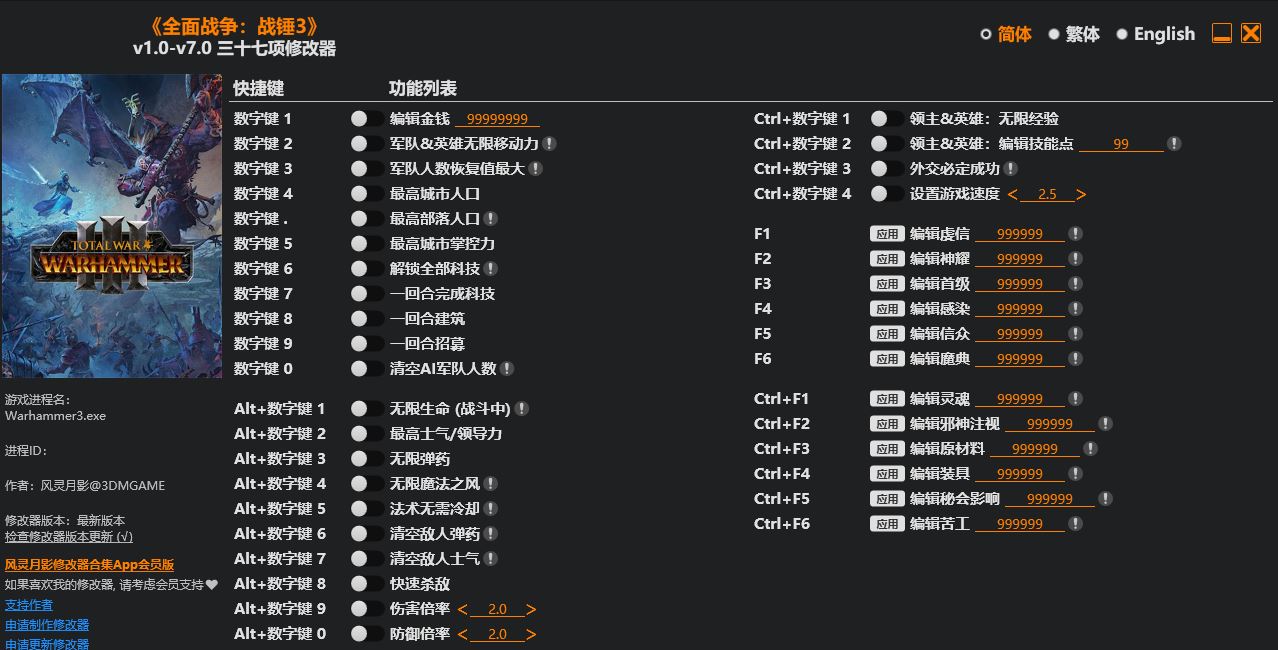Decrease 伤害倍率 with left arrow
This screenshot has width=1278, height=650.
[x=463, y=609]
